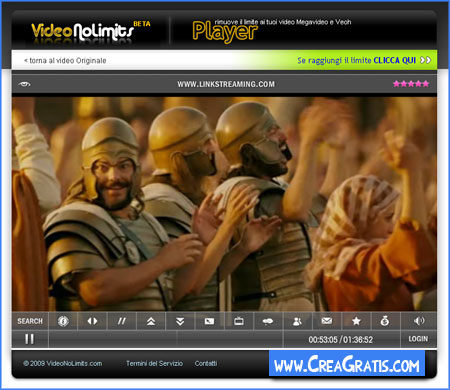The width and height of the screenshot is (450, 390).
Task: Toggle the volume speaker icon
Action: coord(419,321)
